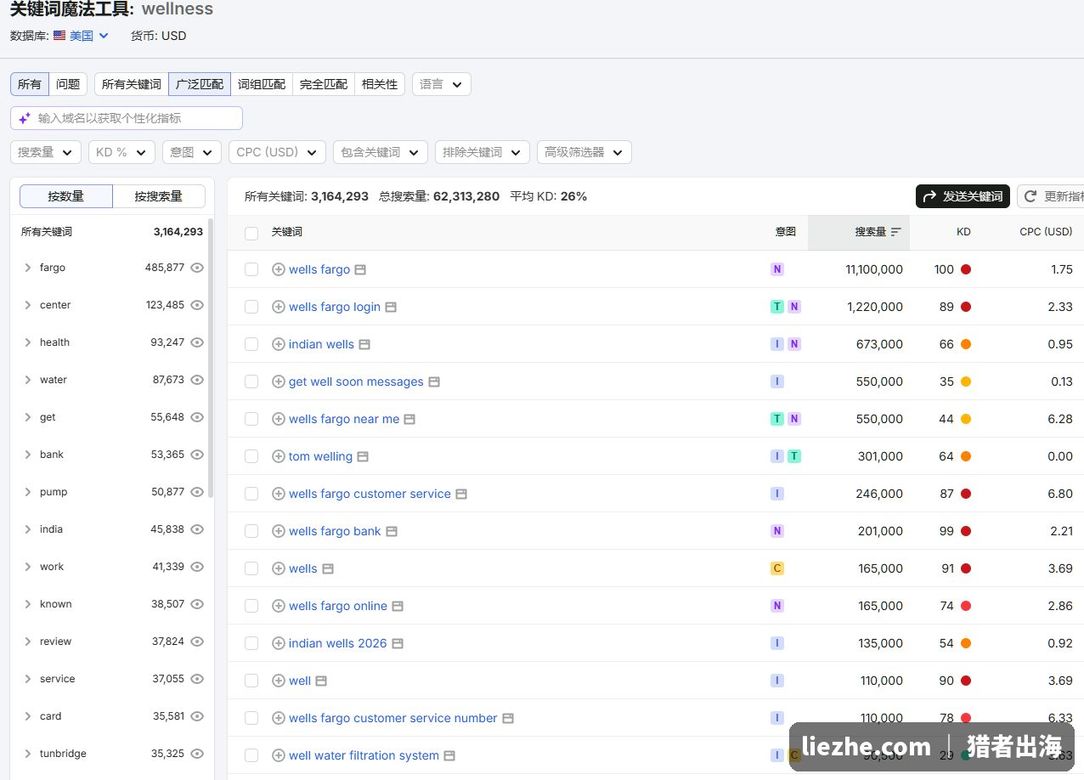The width and height of the screenshot is (1084, 780).
Task: Click plus icon beside 'well water filtration system'
Action: tap(278, 756)
